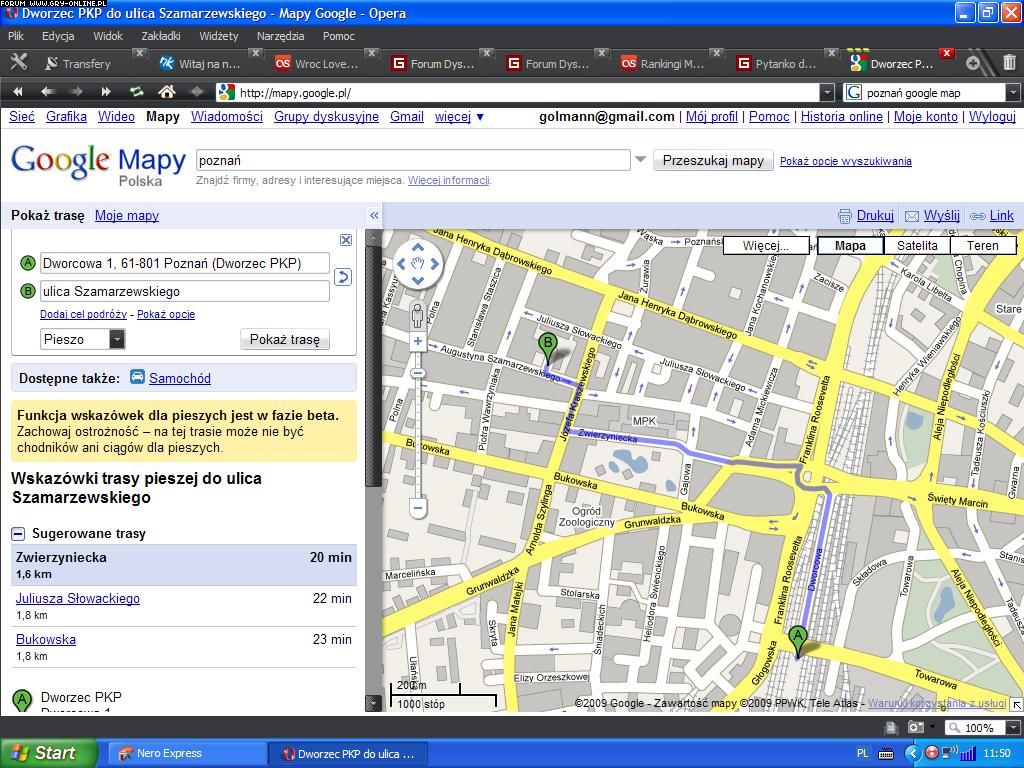This screenshot has width=1024, height=768.
Task: Click the Pokaż trasę button
Action: point(285,340)
